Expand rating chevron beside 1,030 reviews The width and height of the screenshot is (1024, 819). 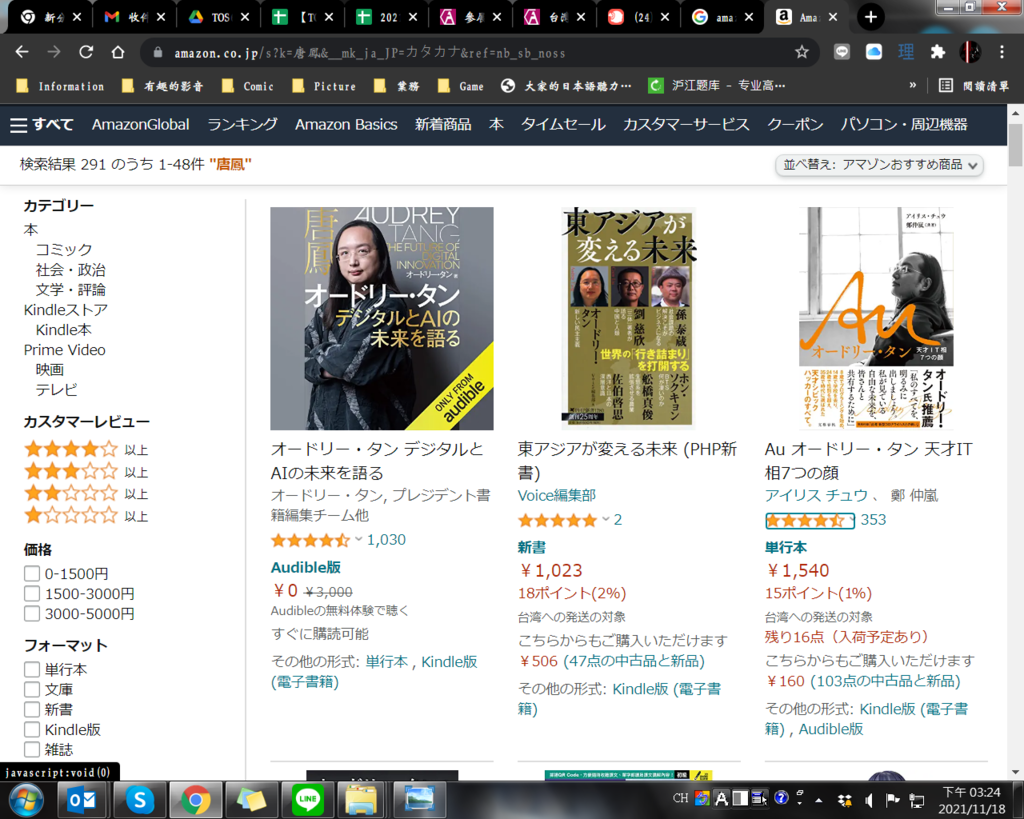(358, 539)
